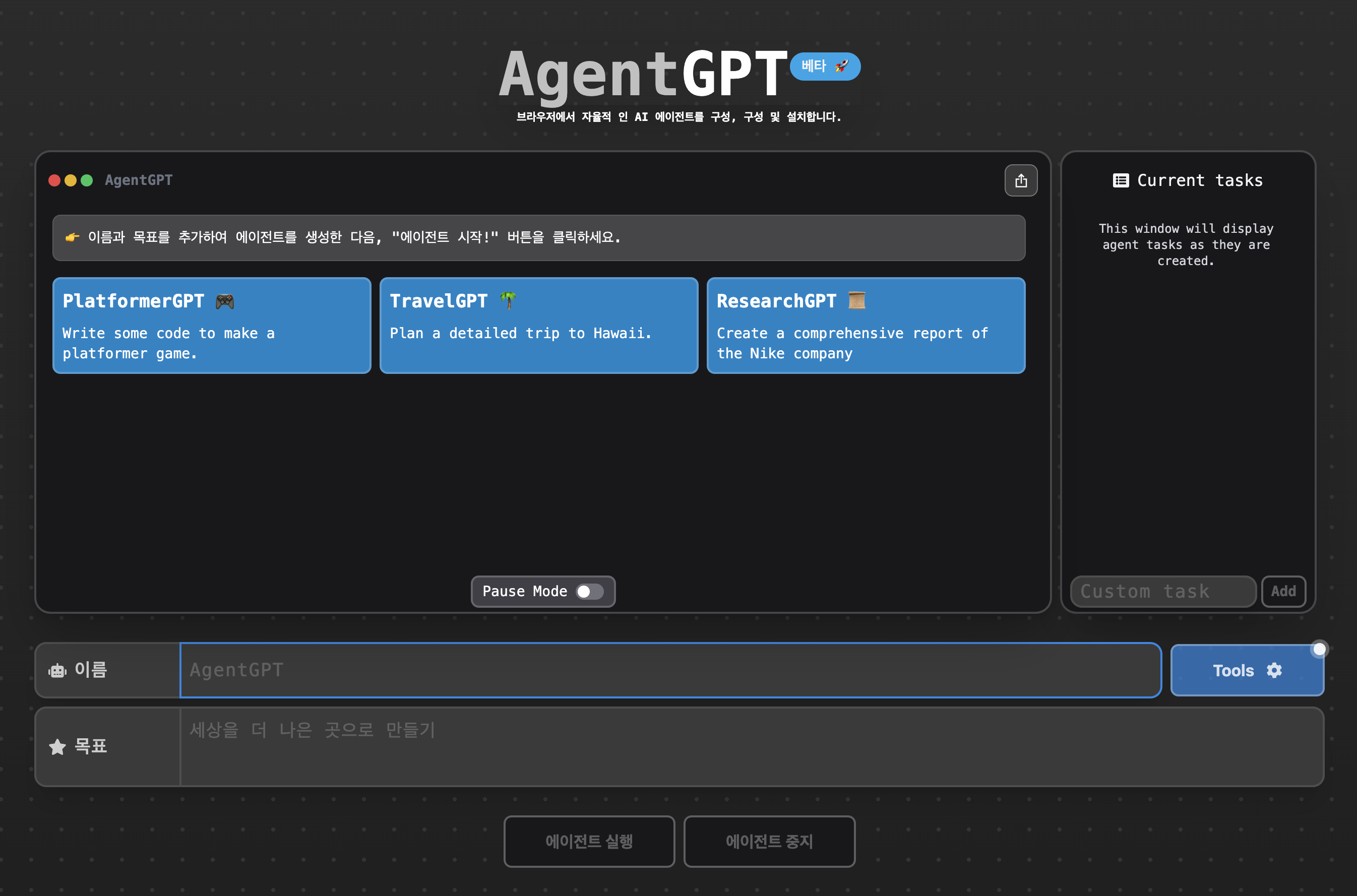Click the gear icon on Tools
Viewport: 1357px width, 896px height.
1274,670
